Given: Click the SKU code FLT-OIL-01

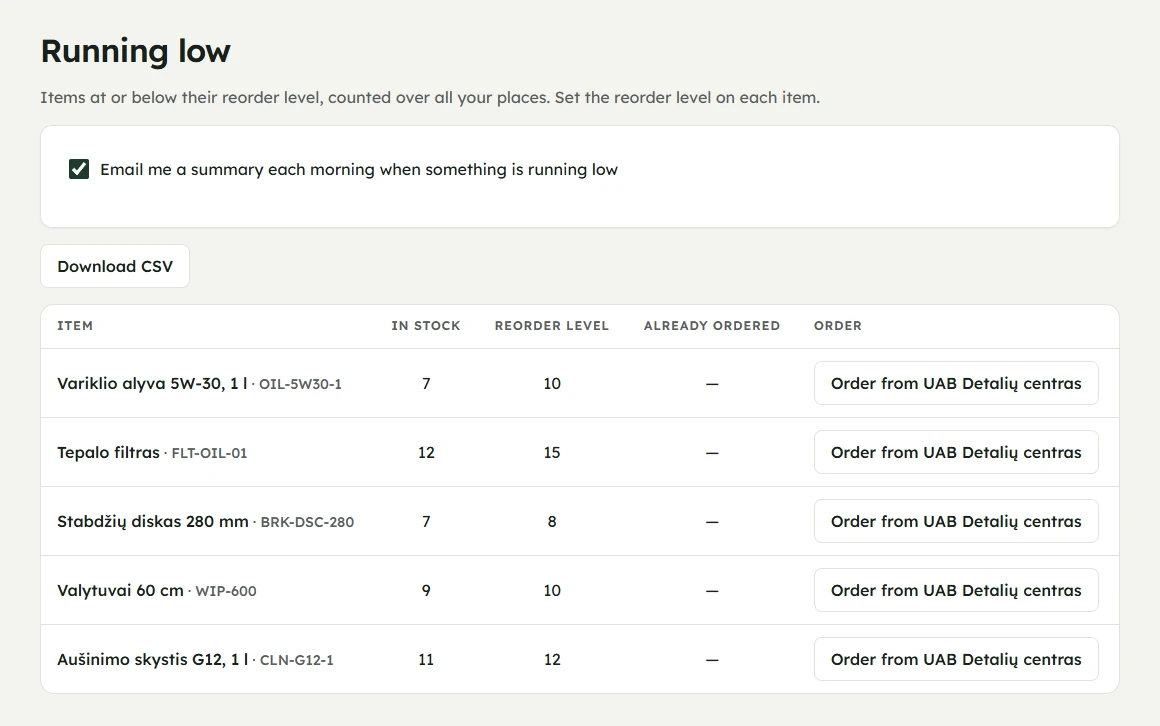Looking at the screenshot, I should coord(209,453).
